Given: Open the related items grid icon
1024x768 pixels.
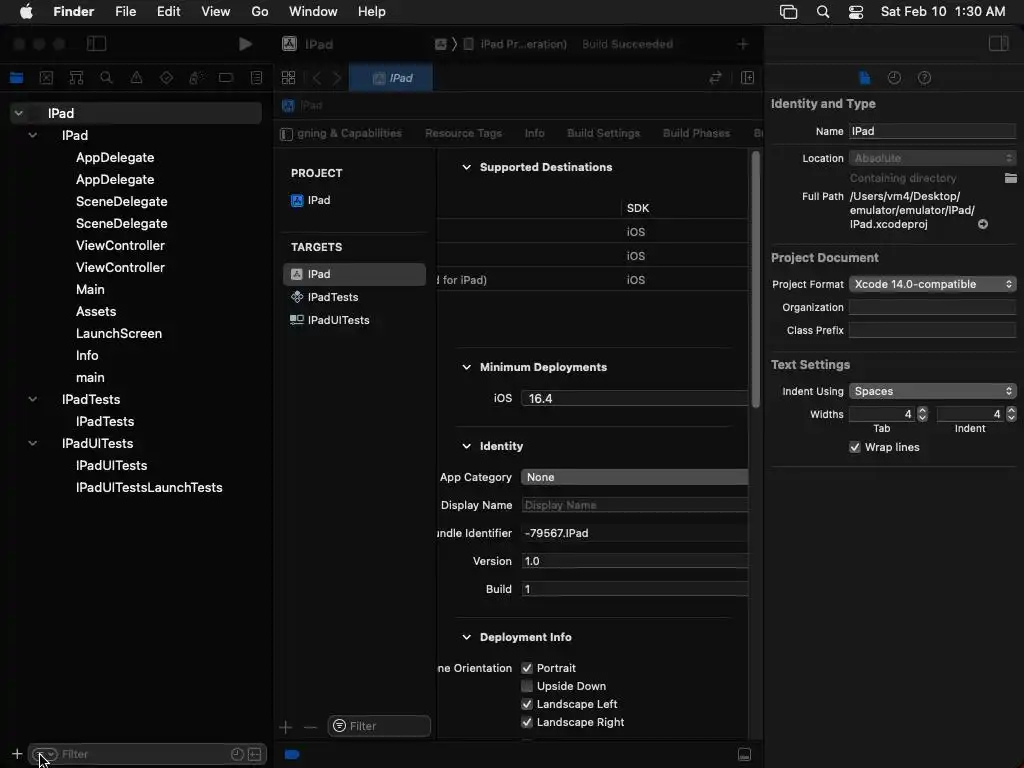Looking at the screenshot, I should tap(289, 78).
